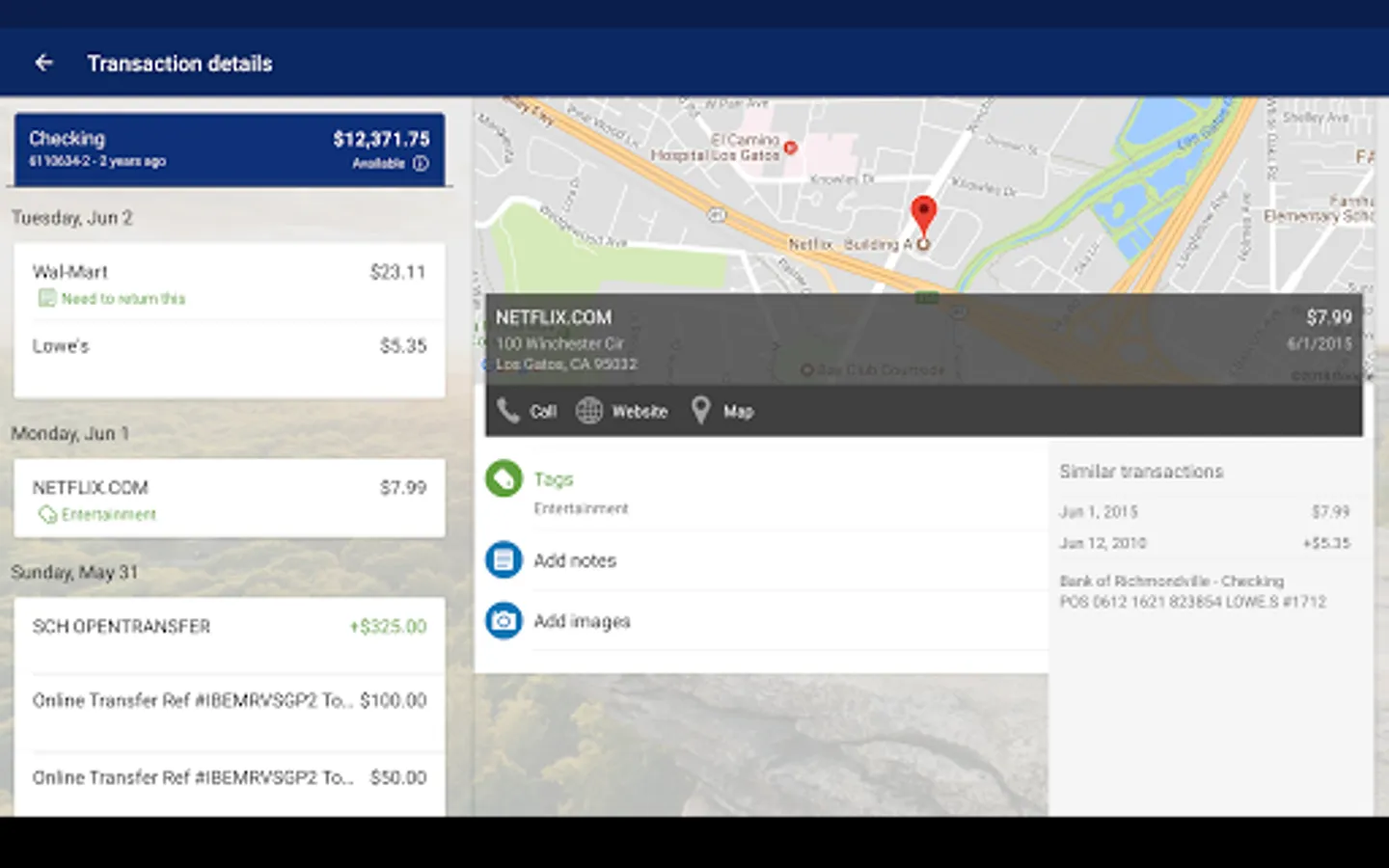Select Add images
This screenshot has height=868, width=1389.
click(x=582, y=621)
